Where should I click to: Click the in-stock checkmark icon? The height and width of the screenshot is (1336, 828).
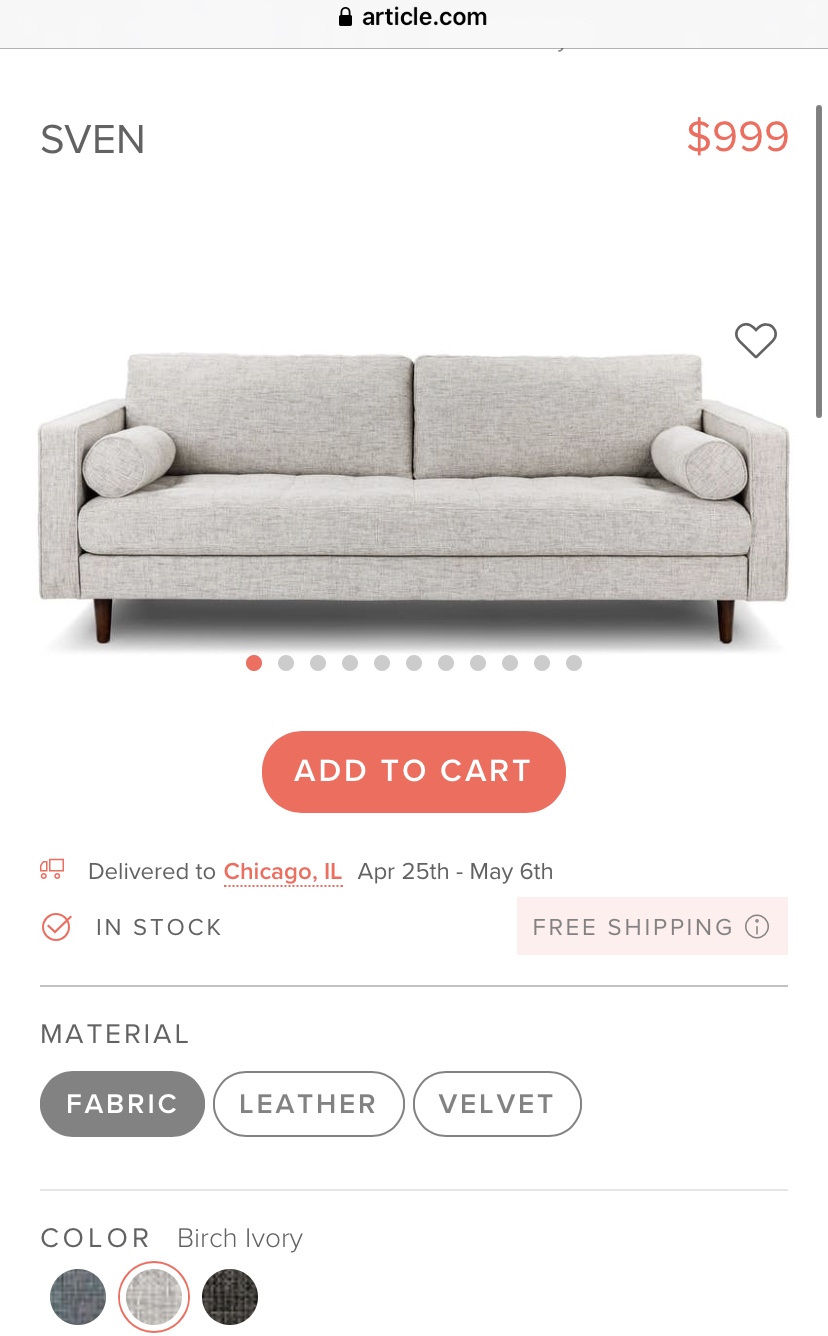tap(56, 927)
